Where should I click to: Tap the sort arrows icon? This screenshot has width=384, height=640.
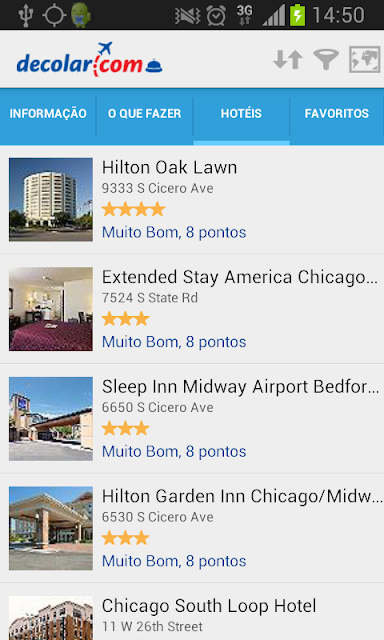[288, 60]
